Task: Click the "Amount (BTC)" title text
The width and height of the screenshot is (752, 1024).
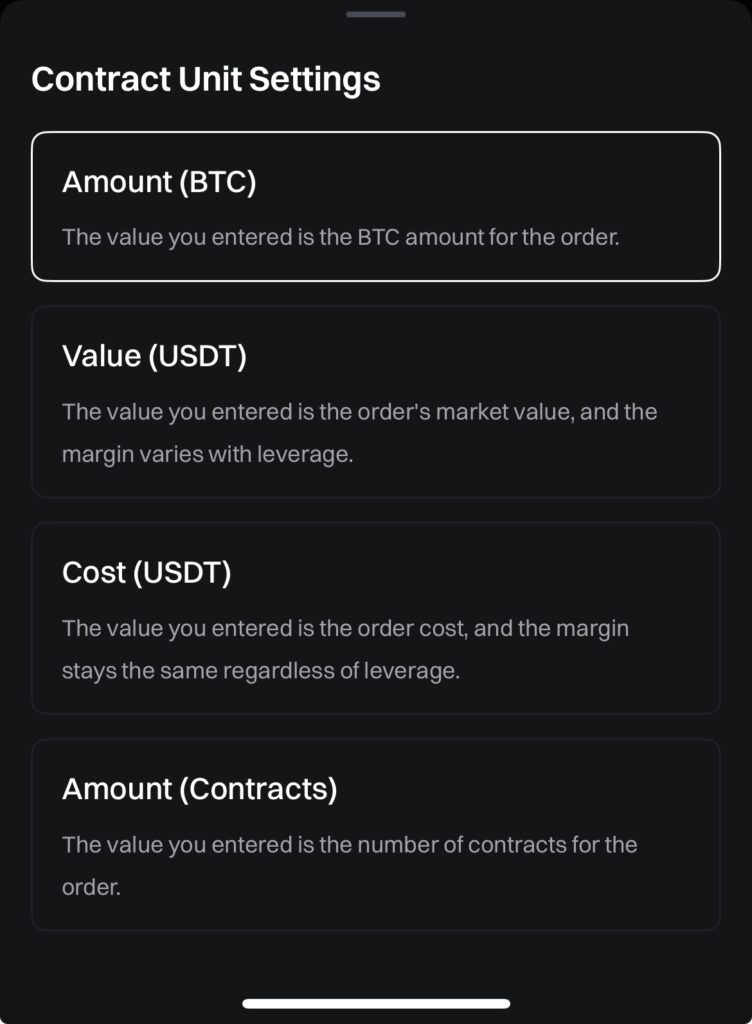Action: [x=159, y=182]
